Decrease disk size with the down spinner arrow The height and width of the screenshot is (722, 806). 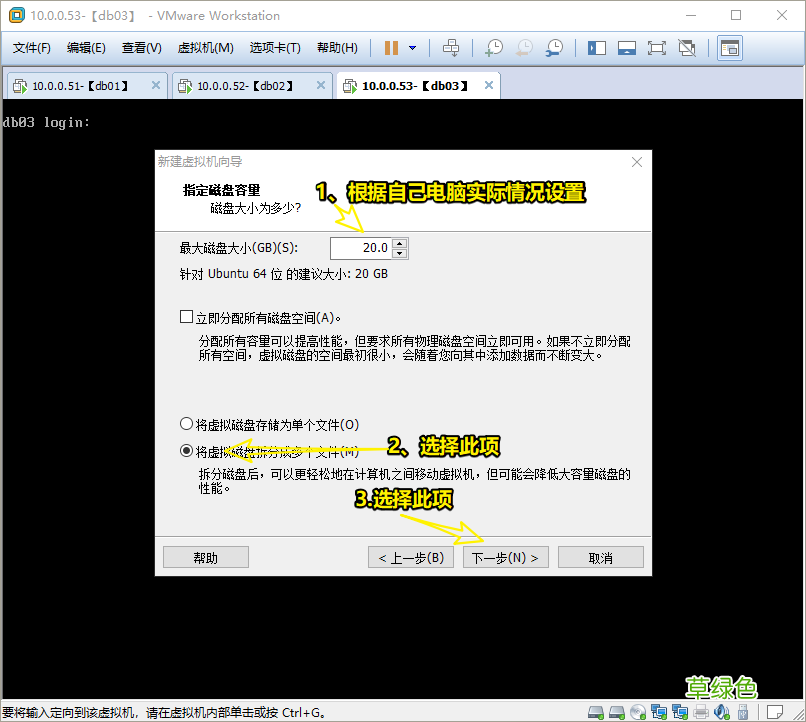coord(400,253)
